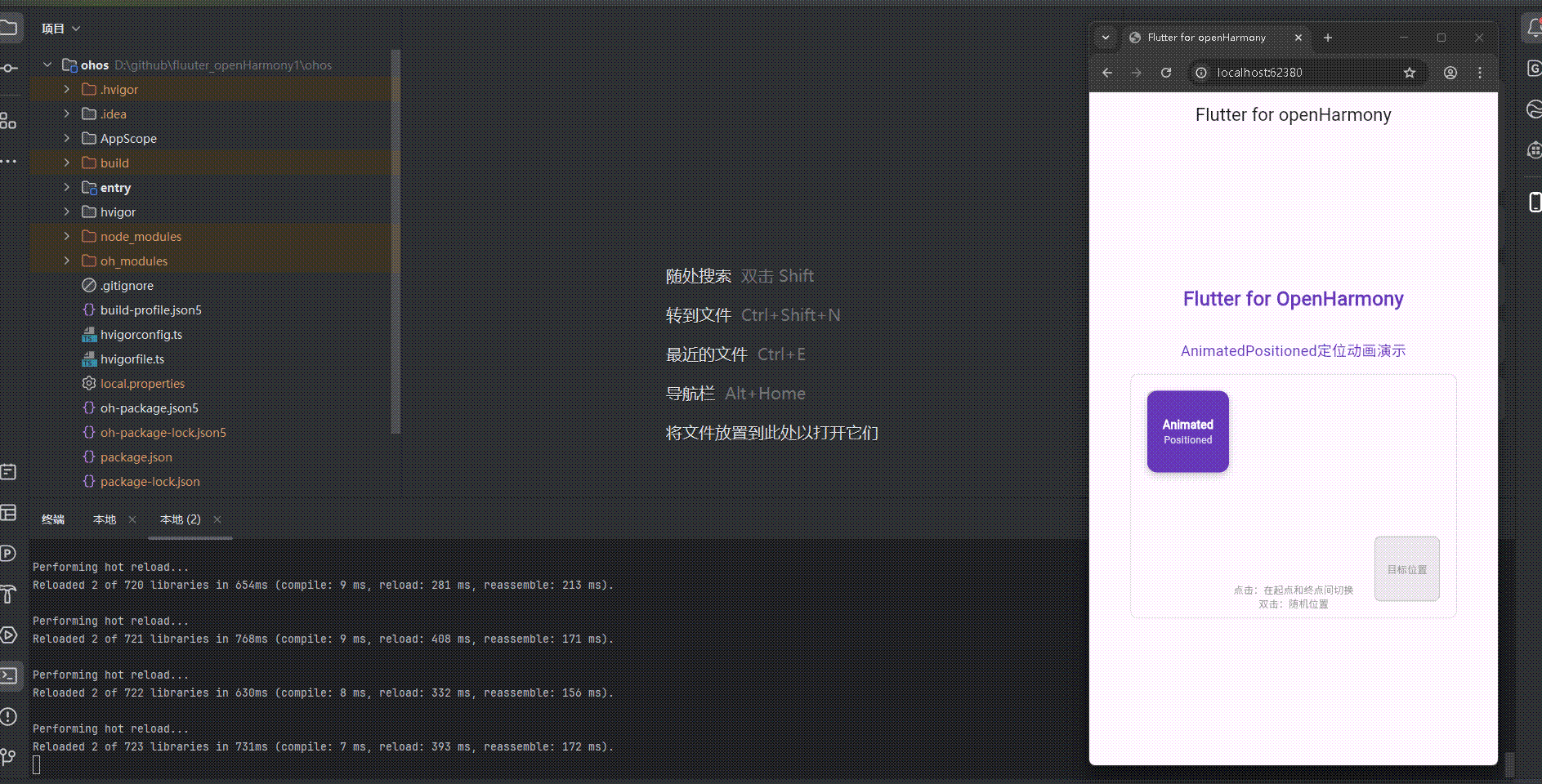1542x784 pixels.
Task: Open the Git tool window icon
Action: click(x=8, y=758)
